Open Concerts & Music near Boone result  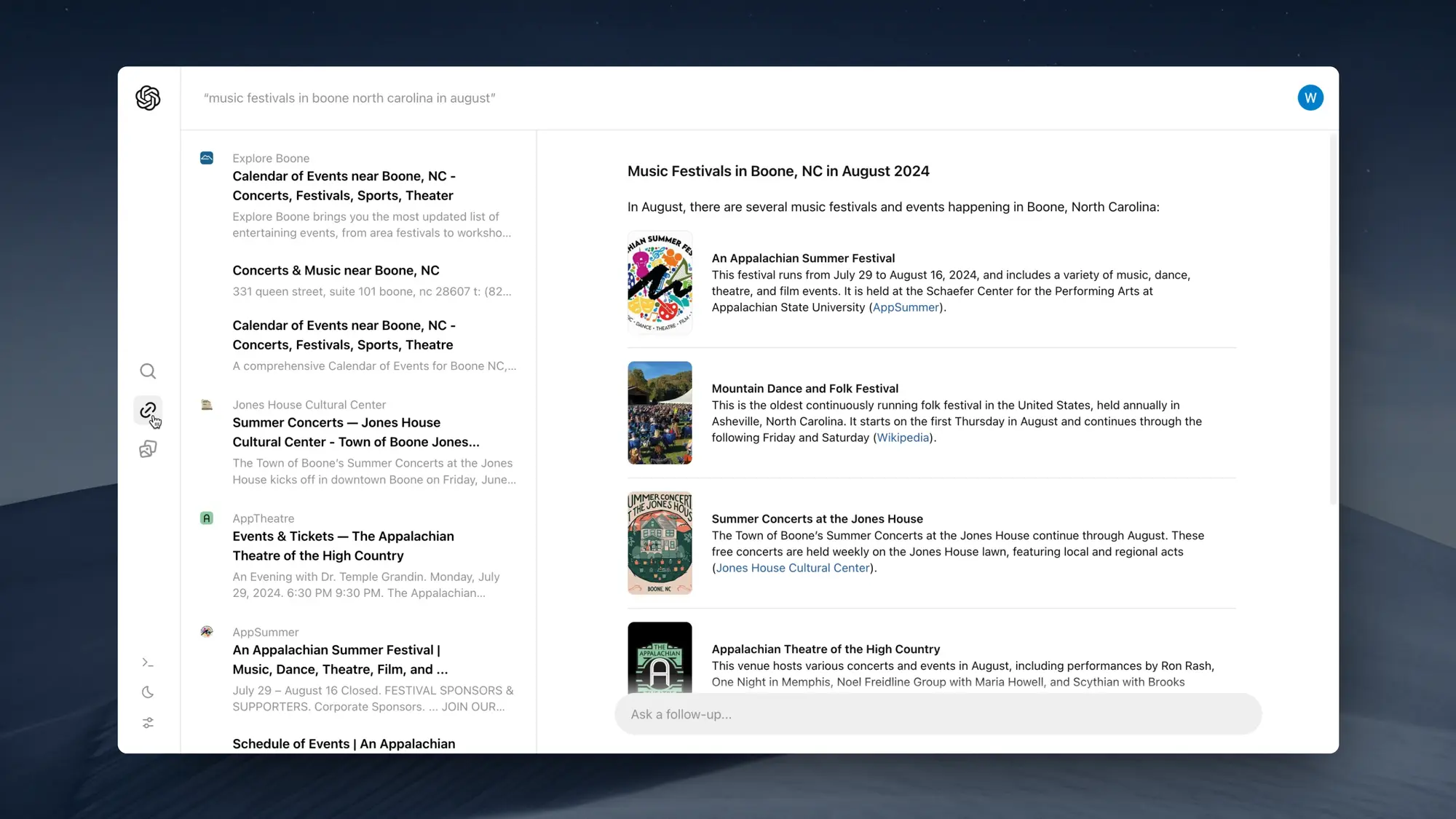coord(336,270)
